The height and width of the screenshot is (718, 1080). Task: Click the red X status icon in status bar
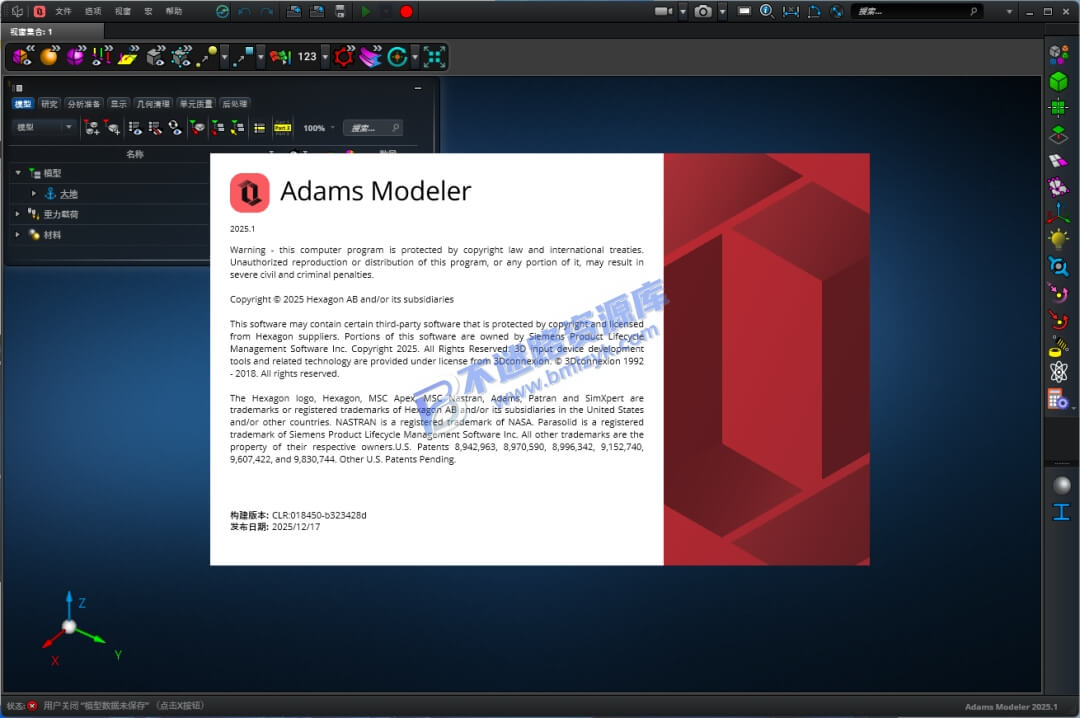point(32,706)
